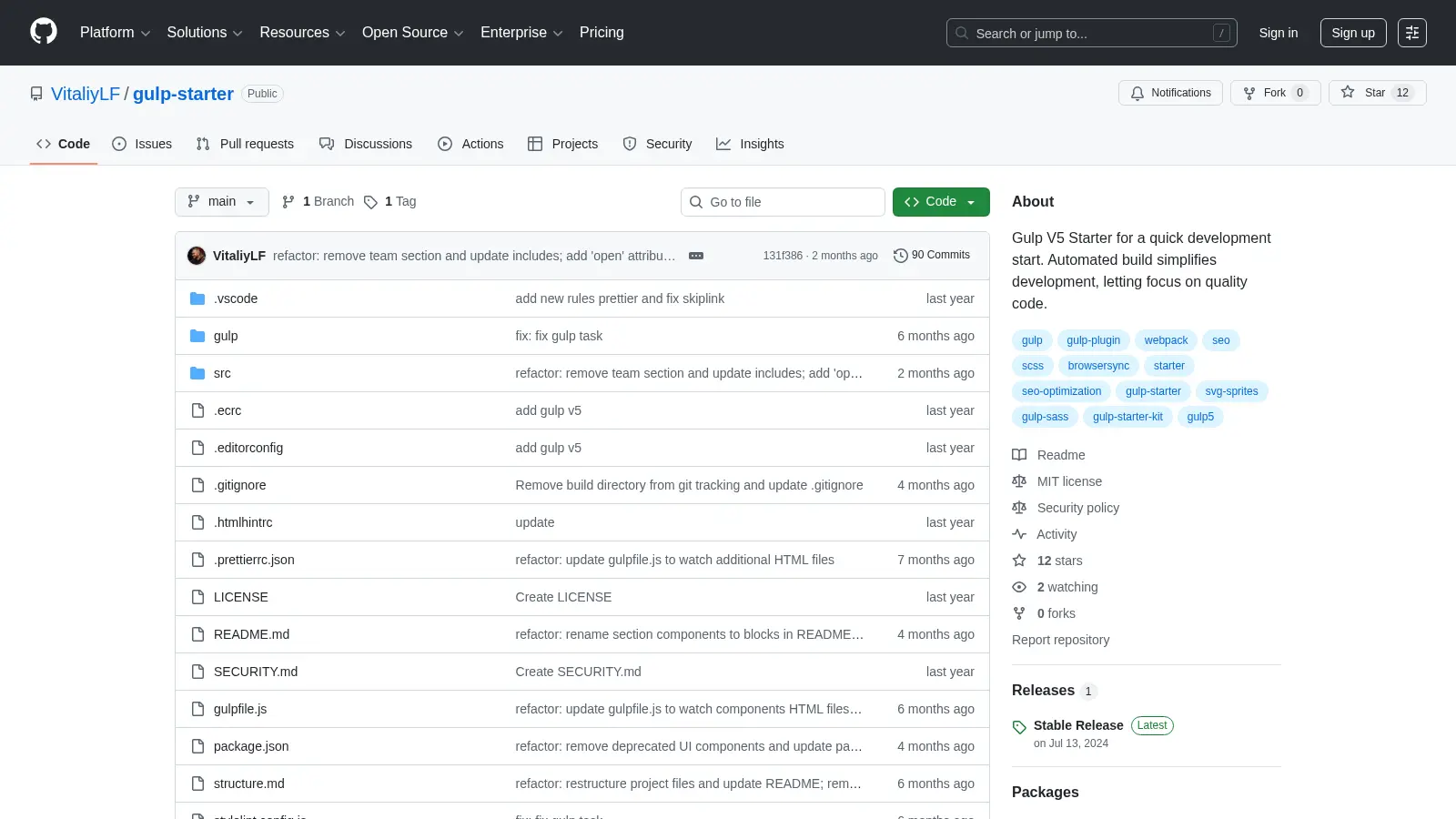
Task: Click the browsersync topic tag
Action: [1098, 366]
